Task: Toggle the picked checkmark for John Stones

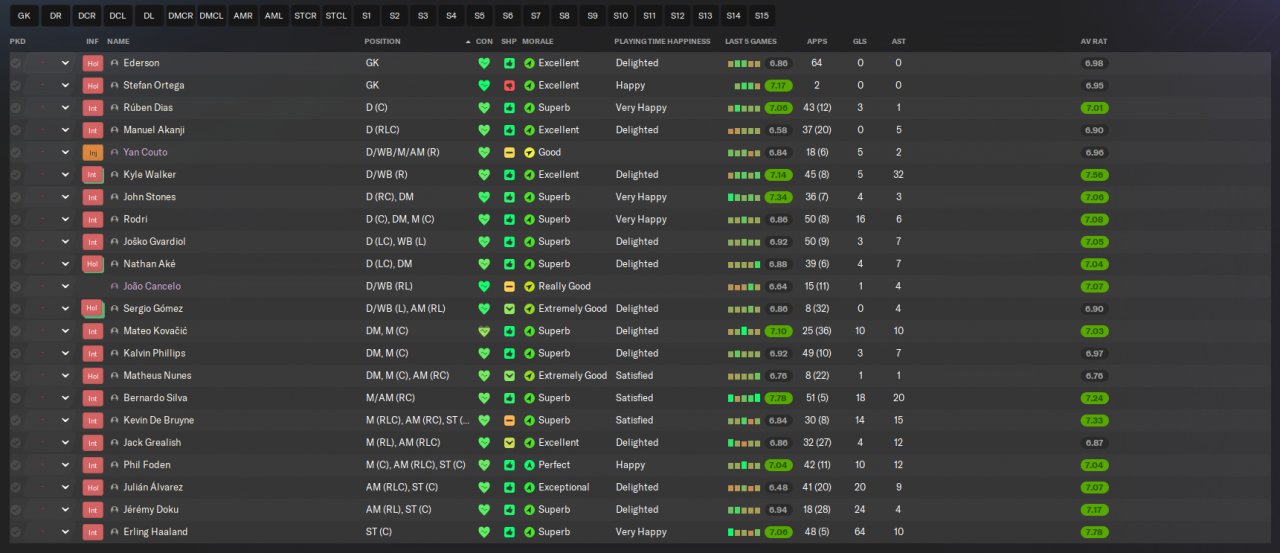Action: pos(15,197)
